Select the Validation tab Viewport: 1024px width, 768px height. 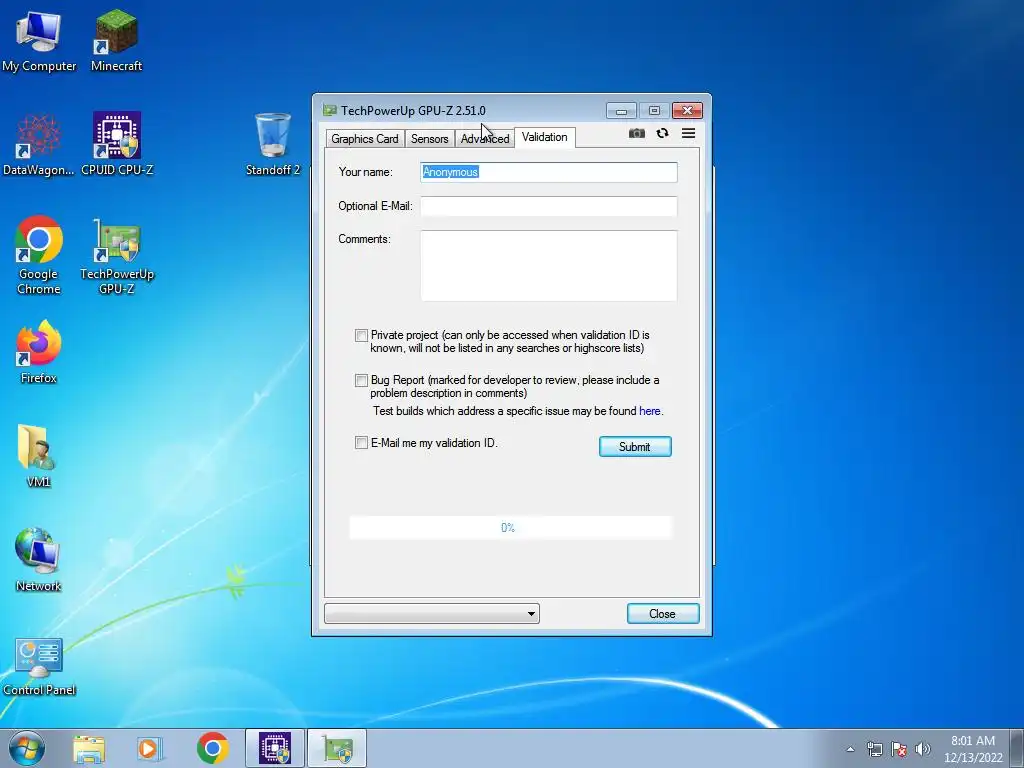pyautogui.click(x=545, y=137)
